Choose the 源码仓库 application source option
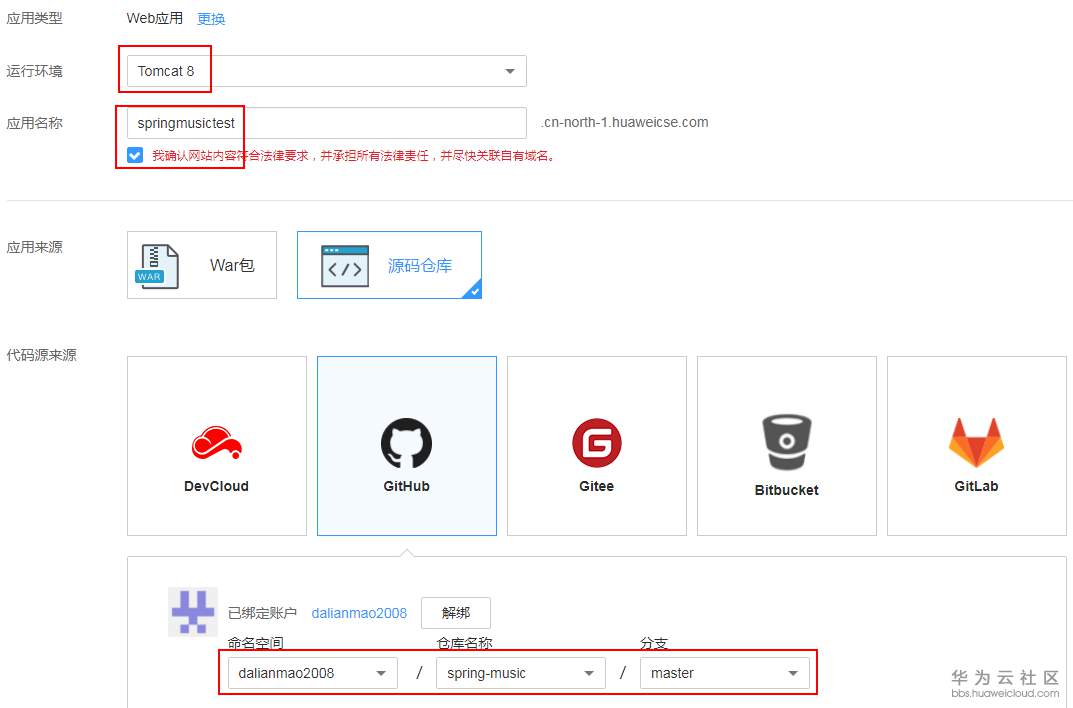 coord(389,265)
